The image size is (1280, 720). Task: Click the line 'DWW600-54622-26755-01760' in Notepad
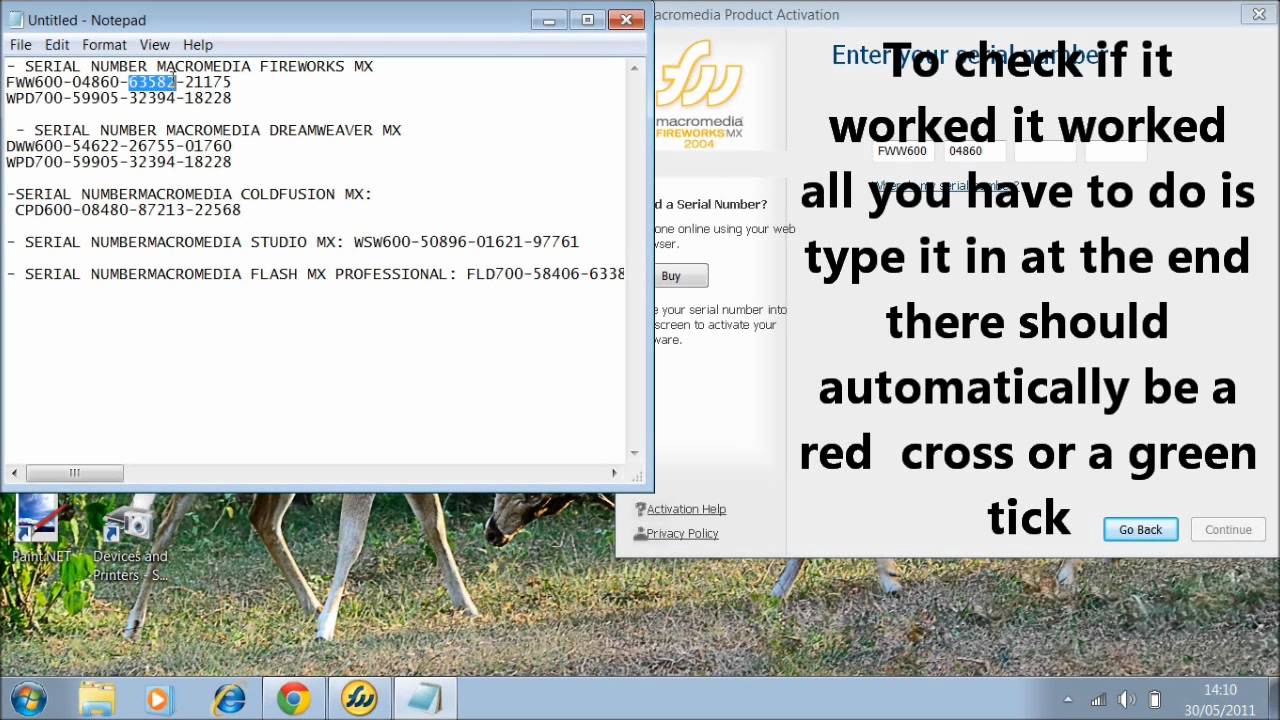coord(119,146)
